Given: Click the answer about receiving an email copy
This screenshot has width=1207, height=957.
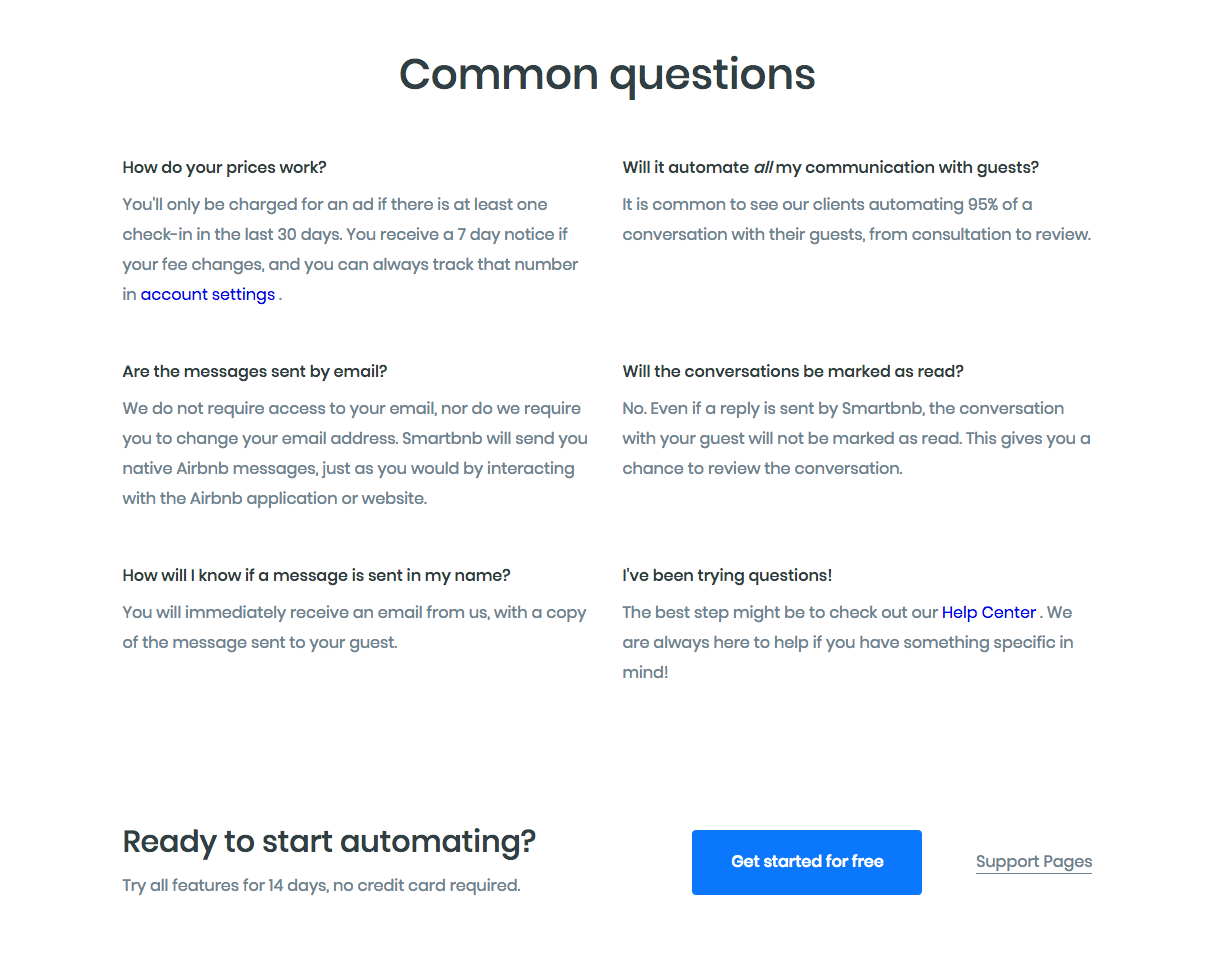Looking at the screenshot, I should click(354, 627).
